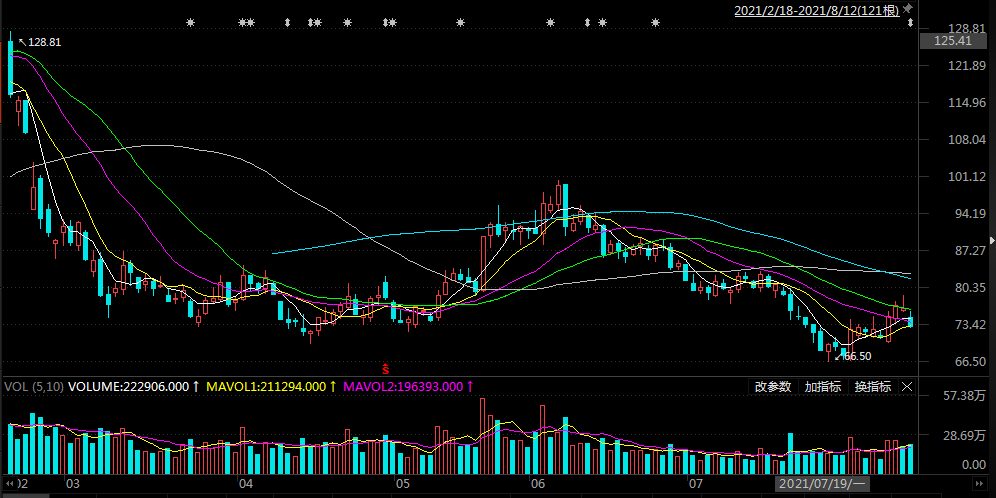Jump to month 07 on the time axis
Screen dimensions: 996x498
pos(696,484)
